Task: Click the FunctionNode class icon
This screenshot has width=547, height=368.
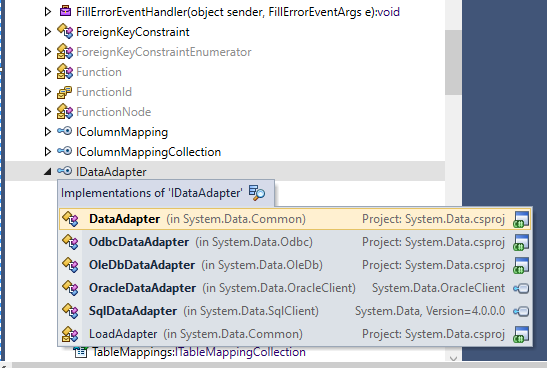Action: (65, 111)
